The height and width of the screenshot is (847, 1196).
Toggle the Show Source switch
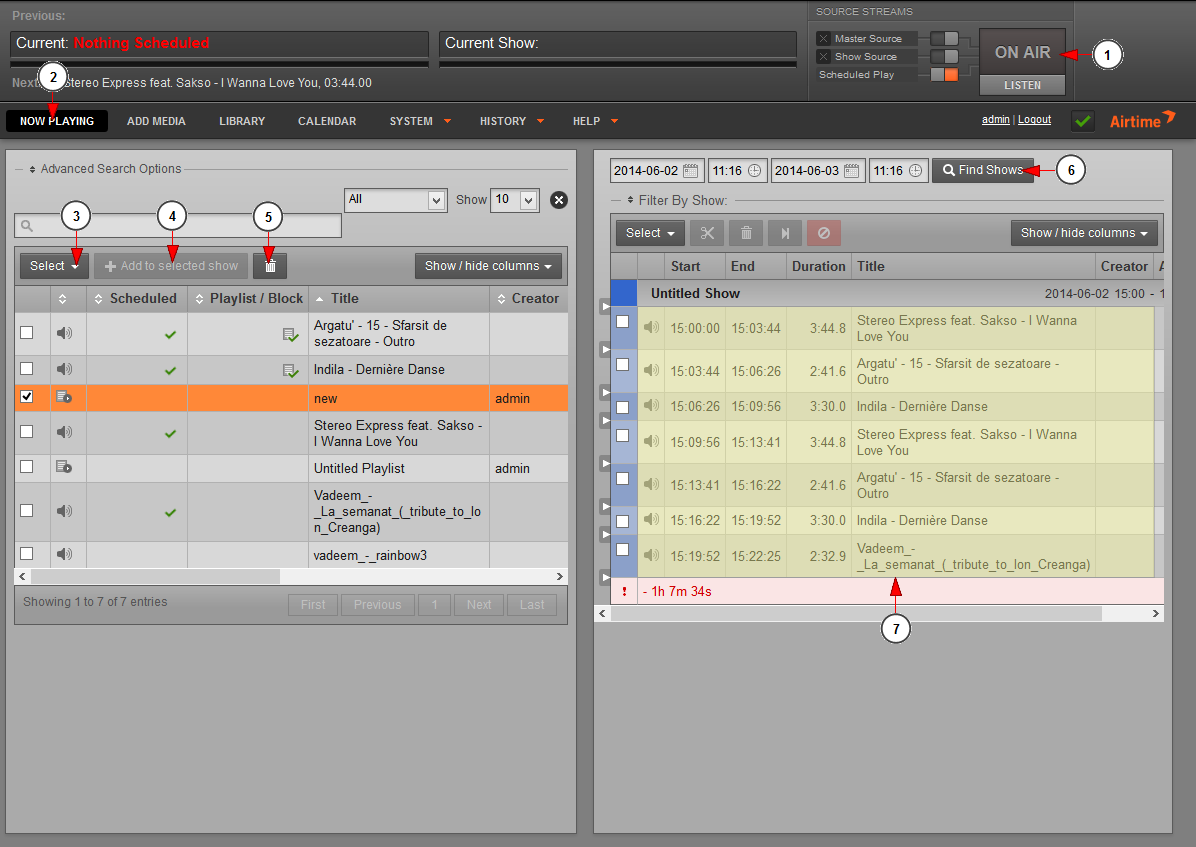[x=944, y=56]
